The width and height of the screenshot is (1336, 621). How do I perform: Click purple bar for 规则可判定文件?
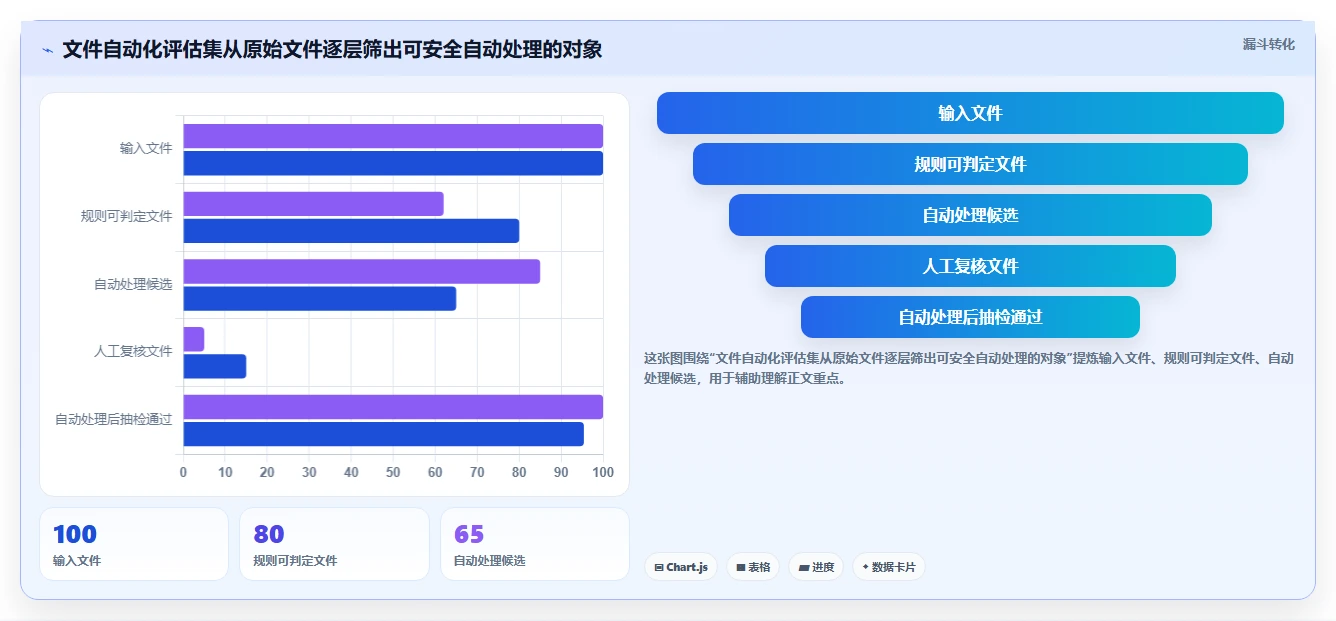[313, 204]
